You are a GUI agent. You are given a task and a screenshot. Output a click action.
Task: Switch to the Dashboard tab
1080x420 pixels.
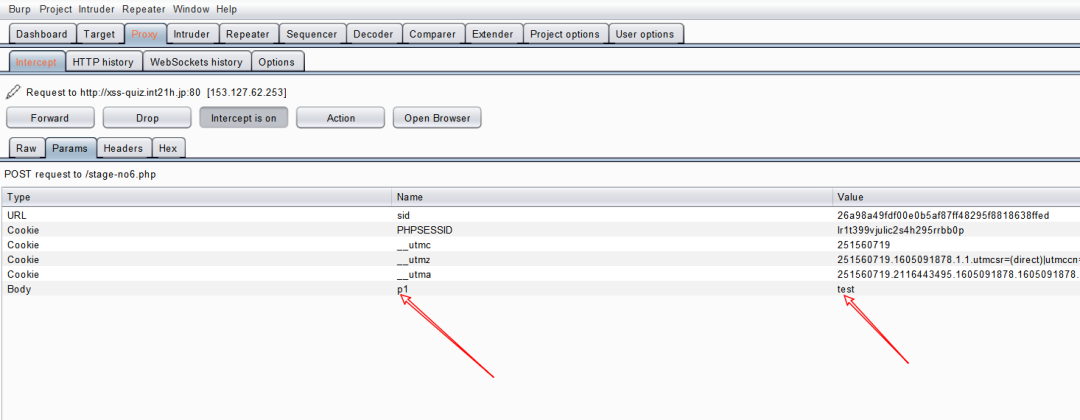point(42,34)
